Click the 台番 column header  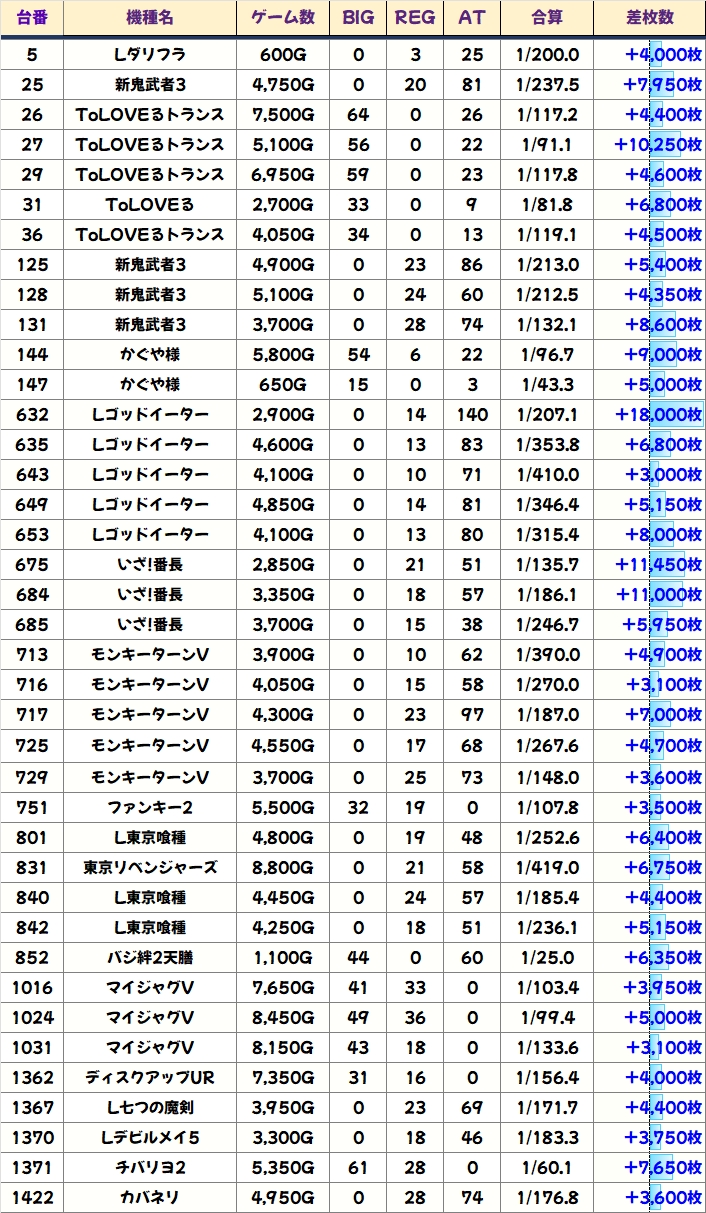click(x=32, y=18)
